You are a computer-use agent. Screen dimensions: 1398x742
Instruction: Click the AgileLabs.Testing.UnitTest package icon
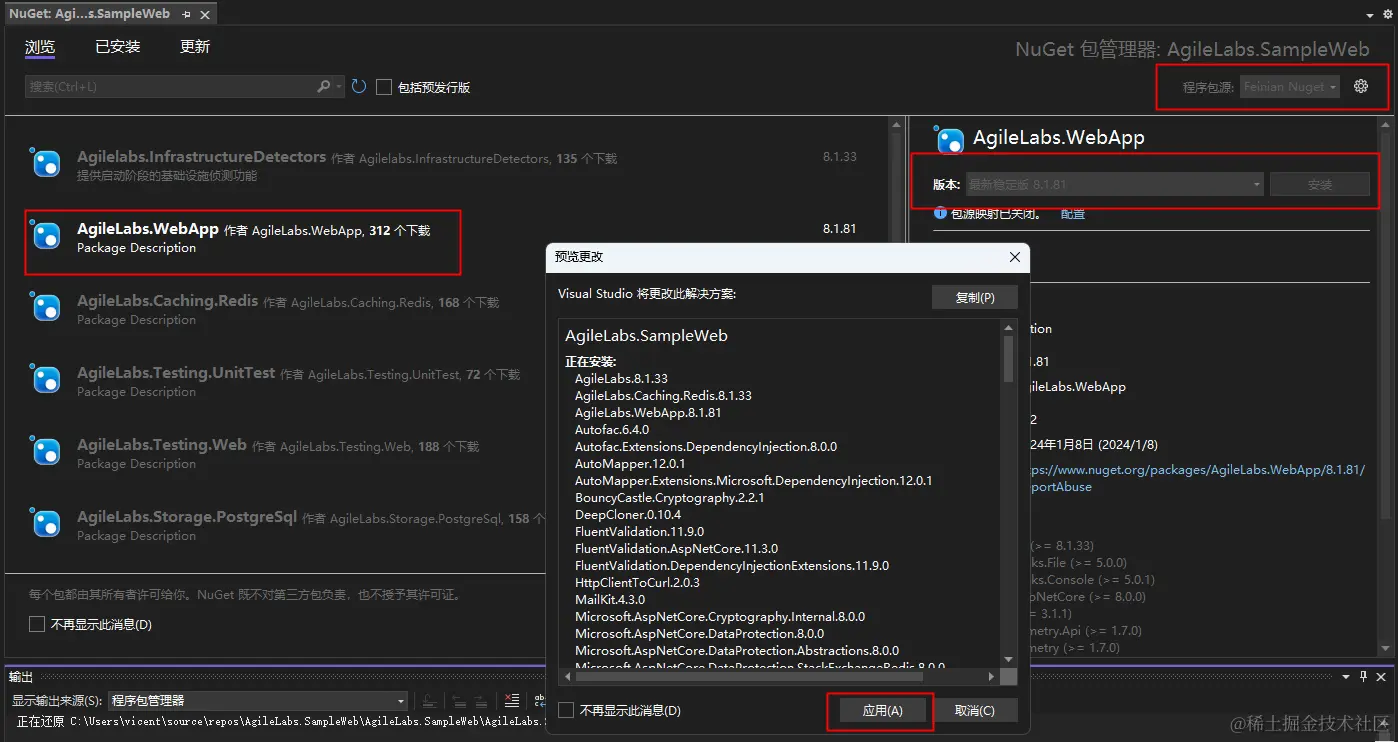(46, 379)
